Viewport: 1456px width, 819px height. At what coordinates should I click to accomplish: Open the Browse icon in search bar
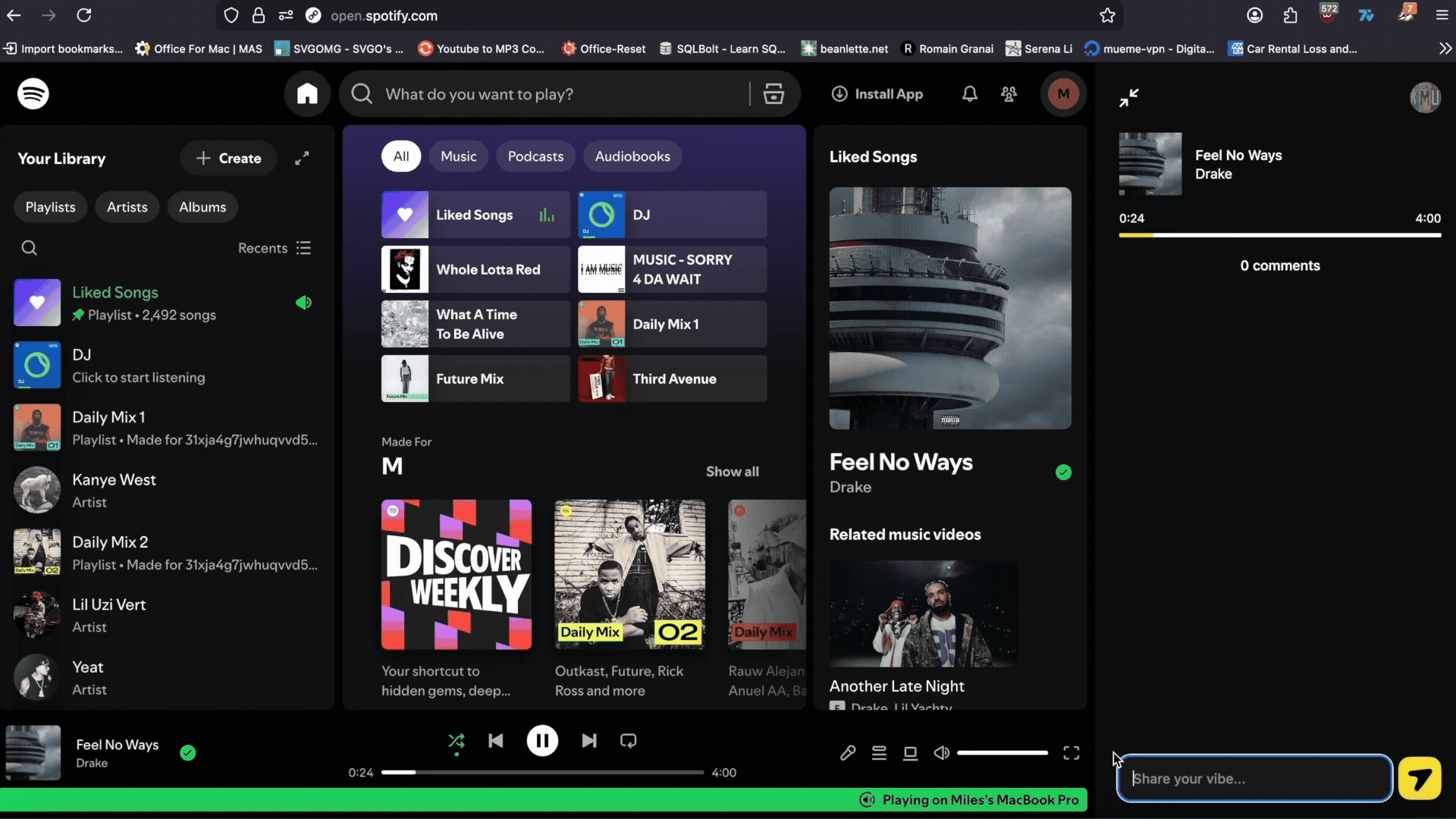tap(773, 94)
